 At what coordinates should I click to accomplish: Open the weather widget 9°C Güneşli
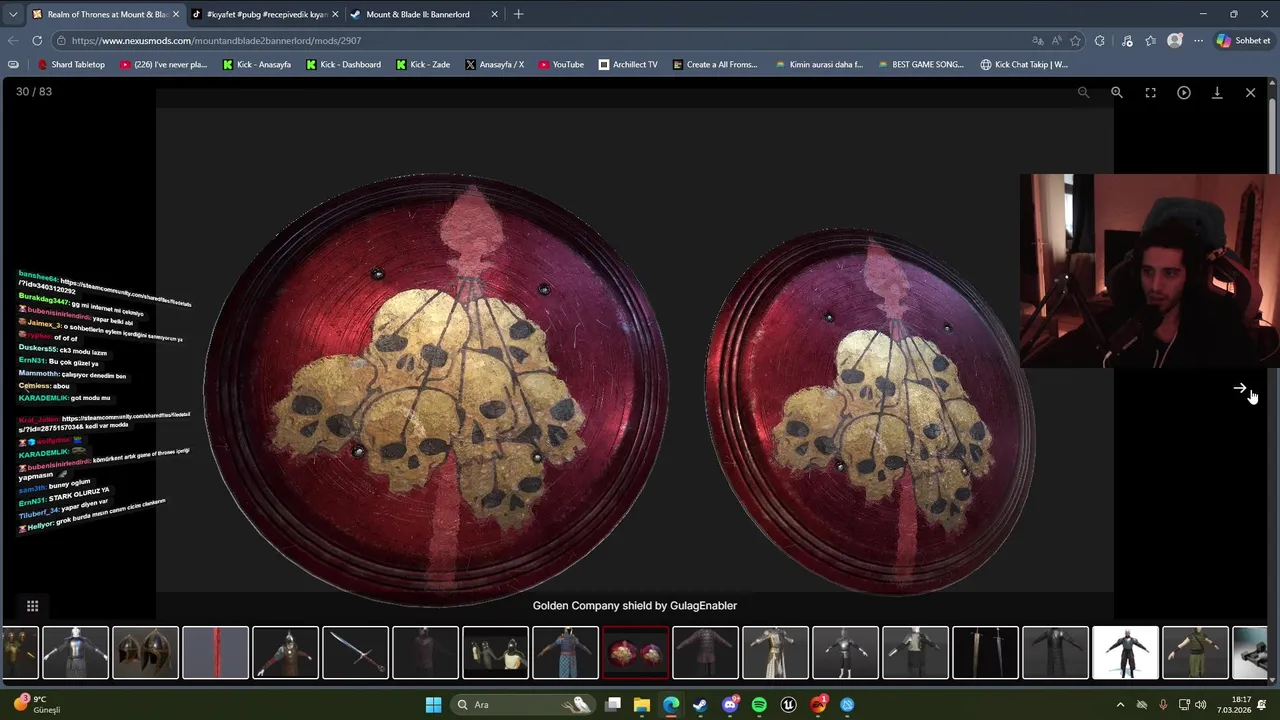point(38,704)
